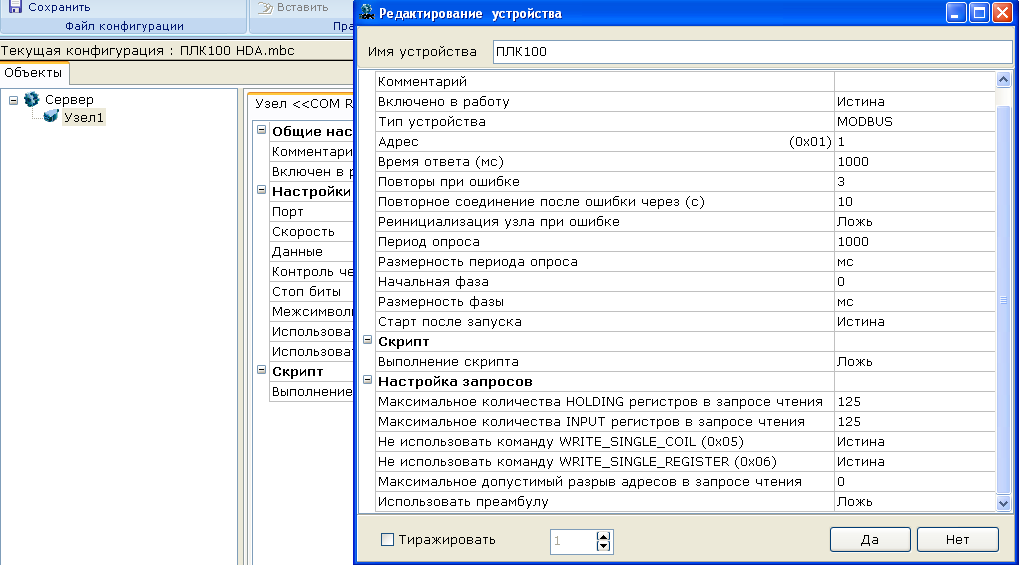The height and width of the screenshot is (565, 1019).
Task: Click the Имя устройства text field
Action: (752, 51)
